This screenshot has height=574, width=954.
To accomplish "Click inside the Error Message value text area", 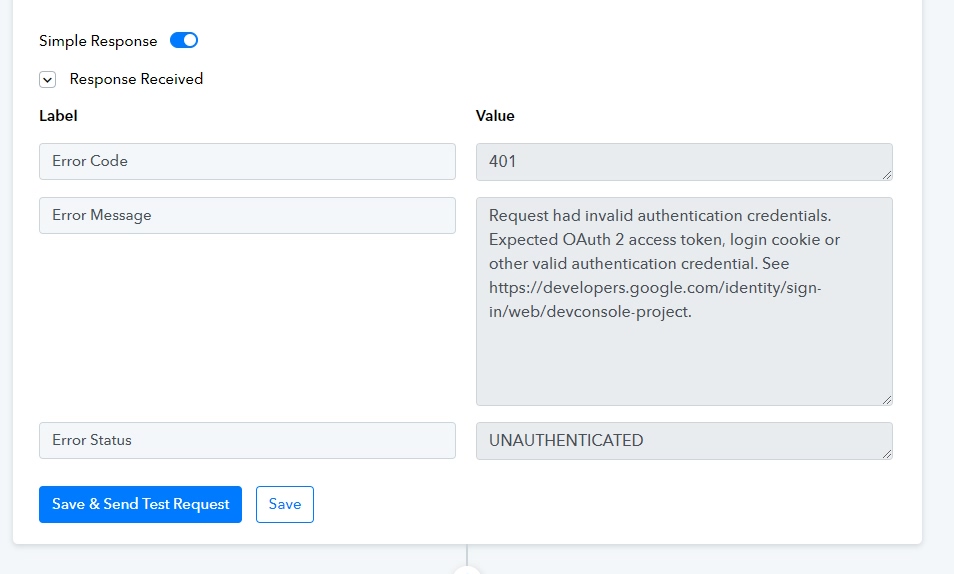I will [684, 301].
